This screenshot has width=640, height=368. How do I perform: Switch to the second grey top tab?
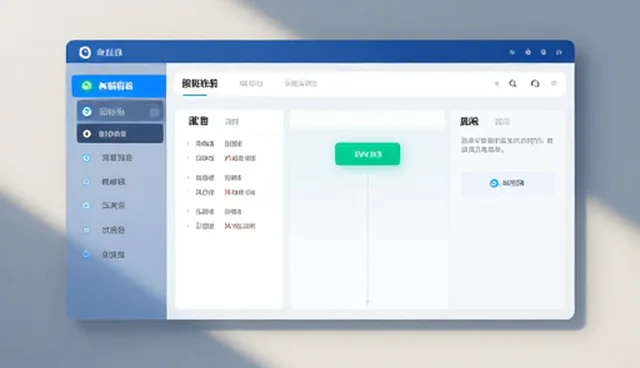[251, 84]
